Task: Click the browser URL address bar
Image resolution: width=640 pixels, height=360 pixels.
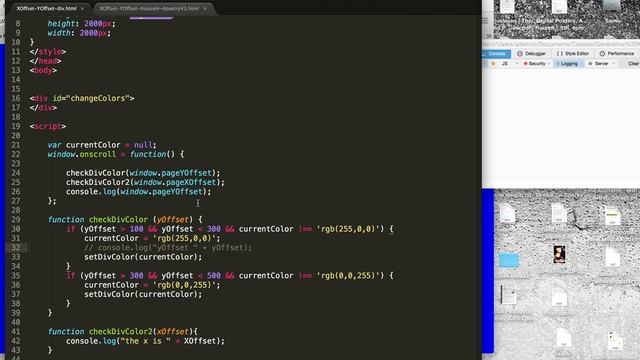Action: pos(561,44)
